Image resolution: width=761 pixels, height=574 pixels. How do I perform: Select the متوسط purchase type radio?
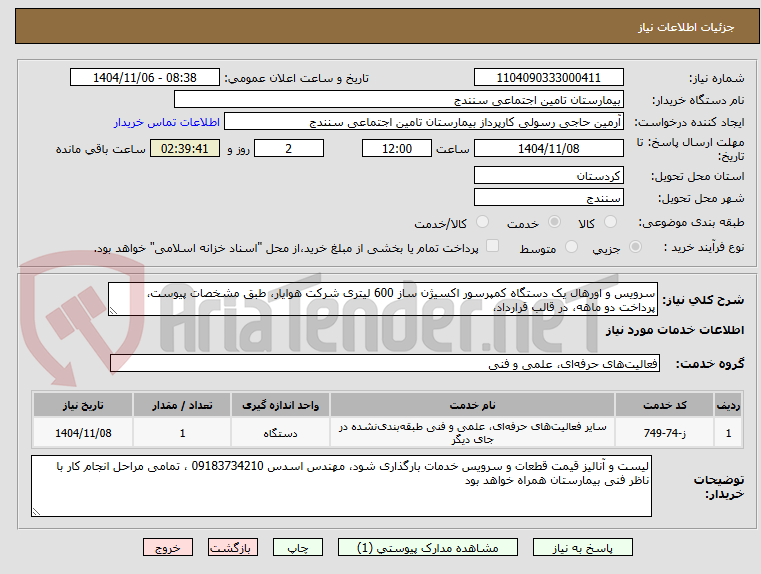[x=571, y=247]
